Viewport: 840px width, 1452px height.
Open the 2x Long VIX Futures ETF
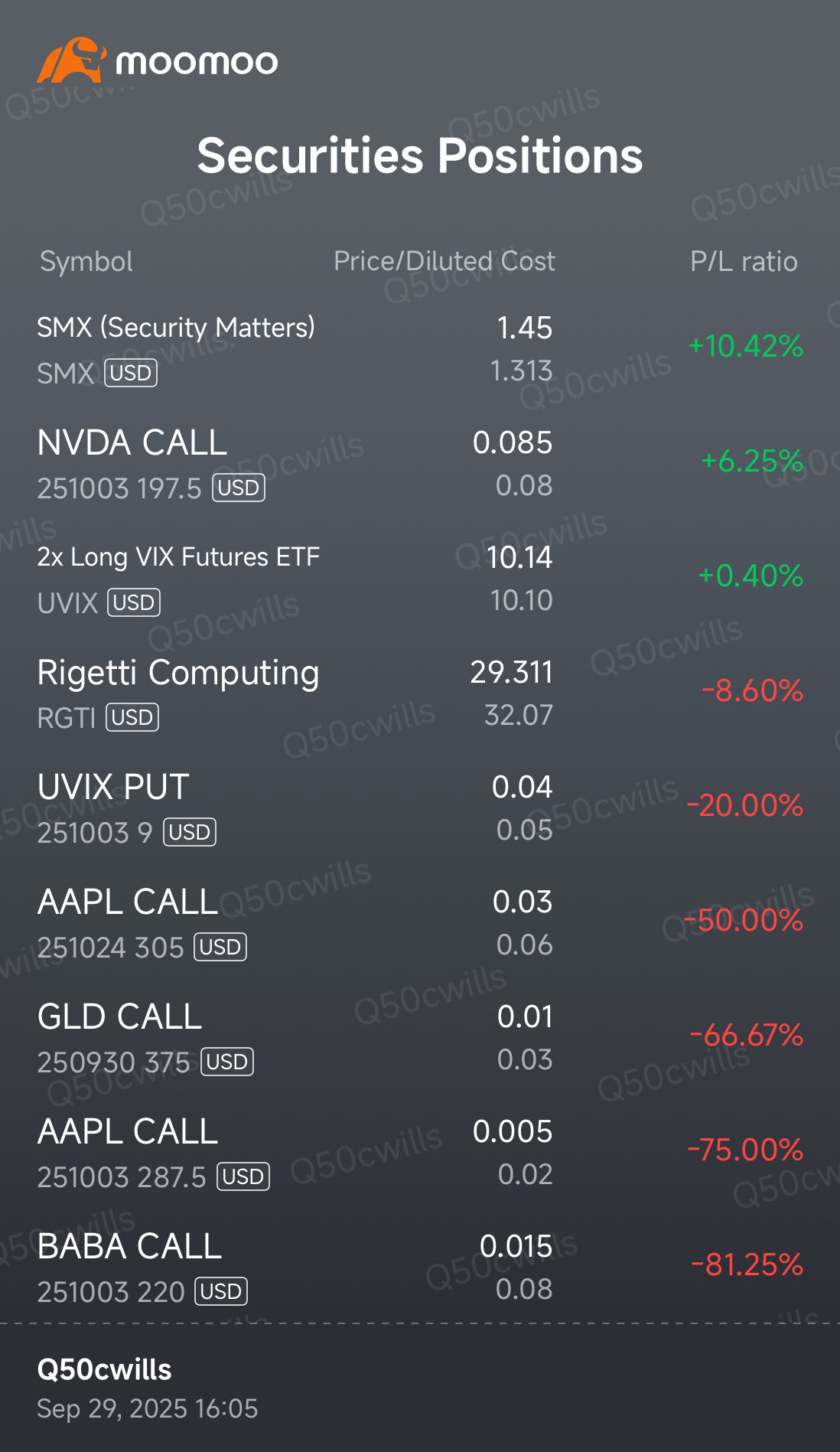[x=178, y=557]
